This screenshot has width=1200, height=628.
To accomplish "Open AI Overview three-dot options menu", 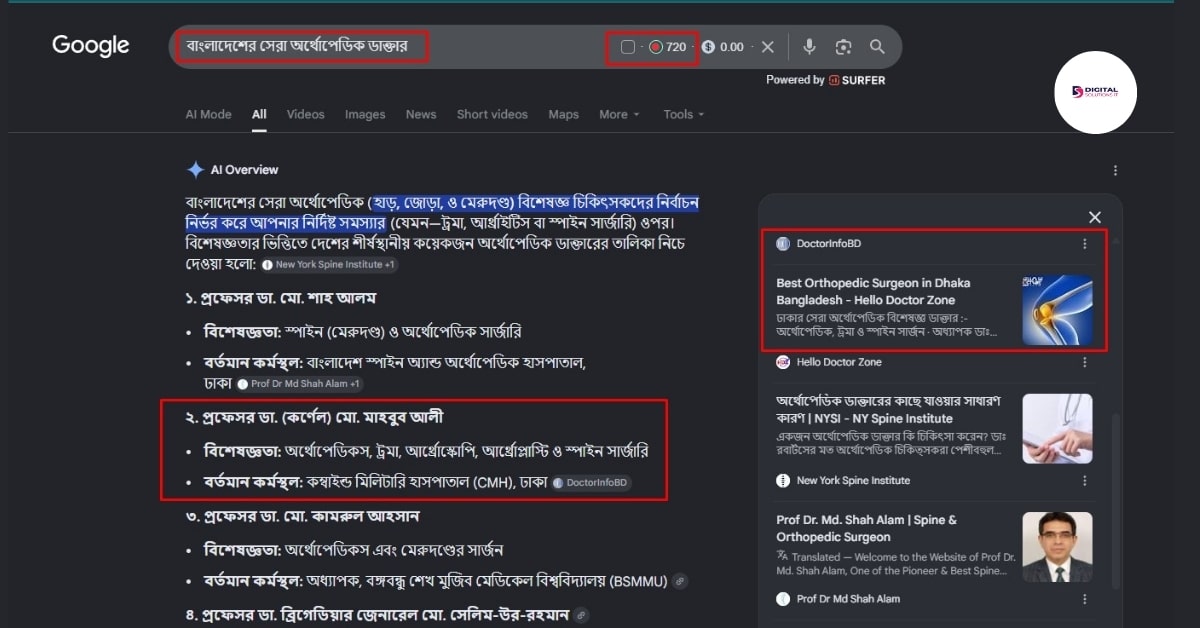I will [x=1115, y=171].
